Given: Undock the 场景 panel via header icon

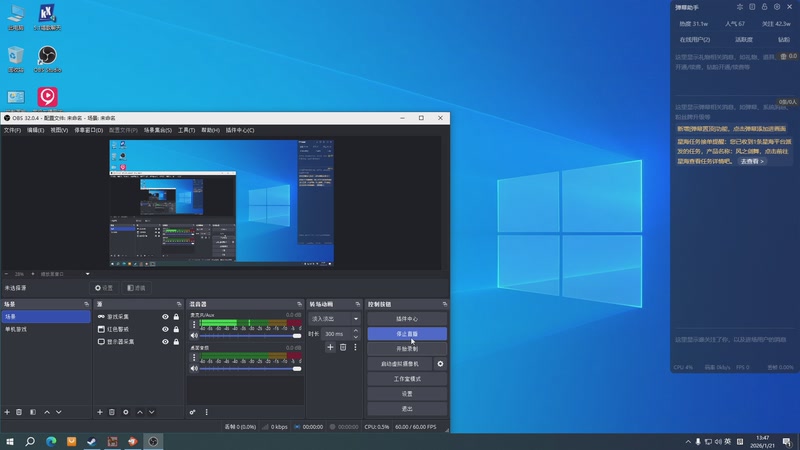Looking at the screenshot, I should click(x=86, y=304).
